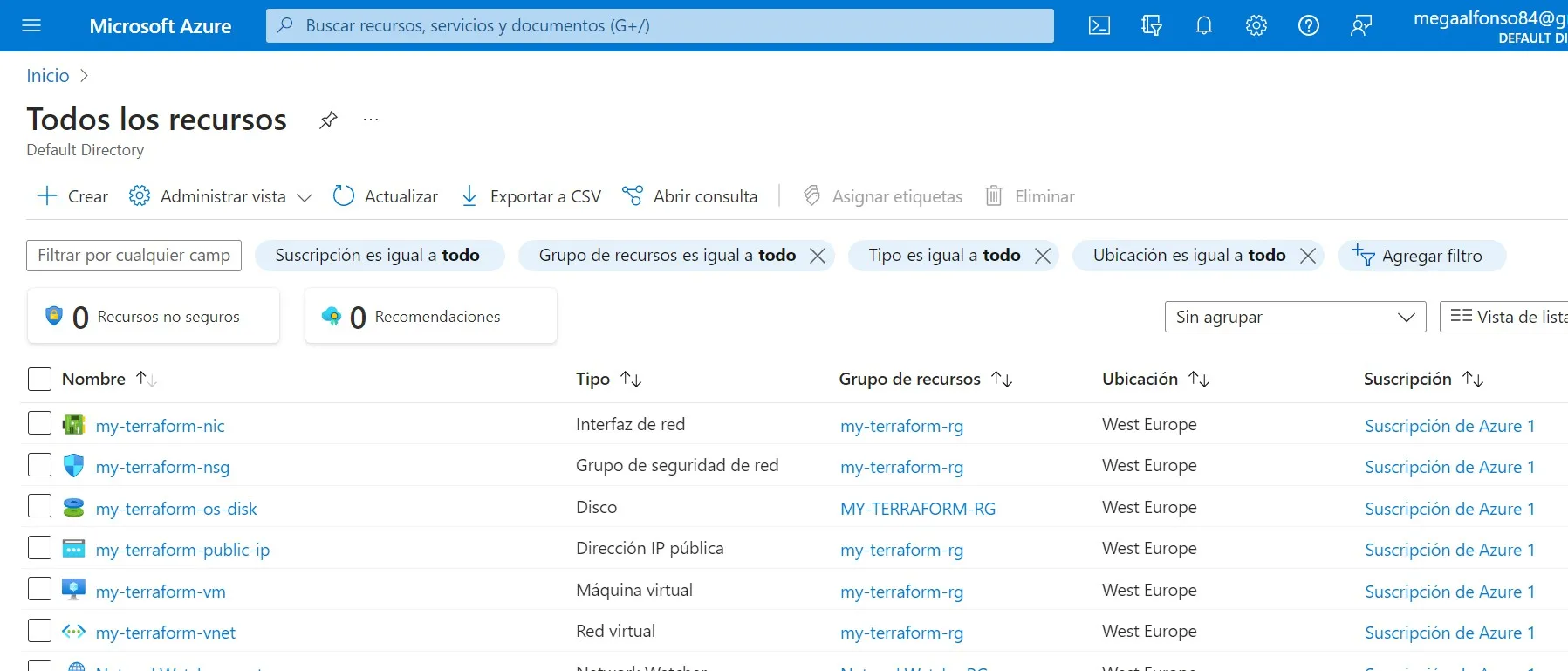Open the Cloud Shell terminal icon
The image size is (1568, 671).
coord(1099,26)
